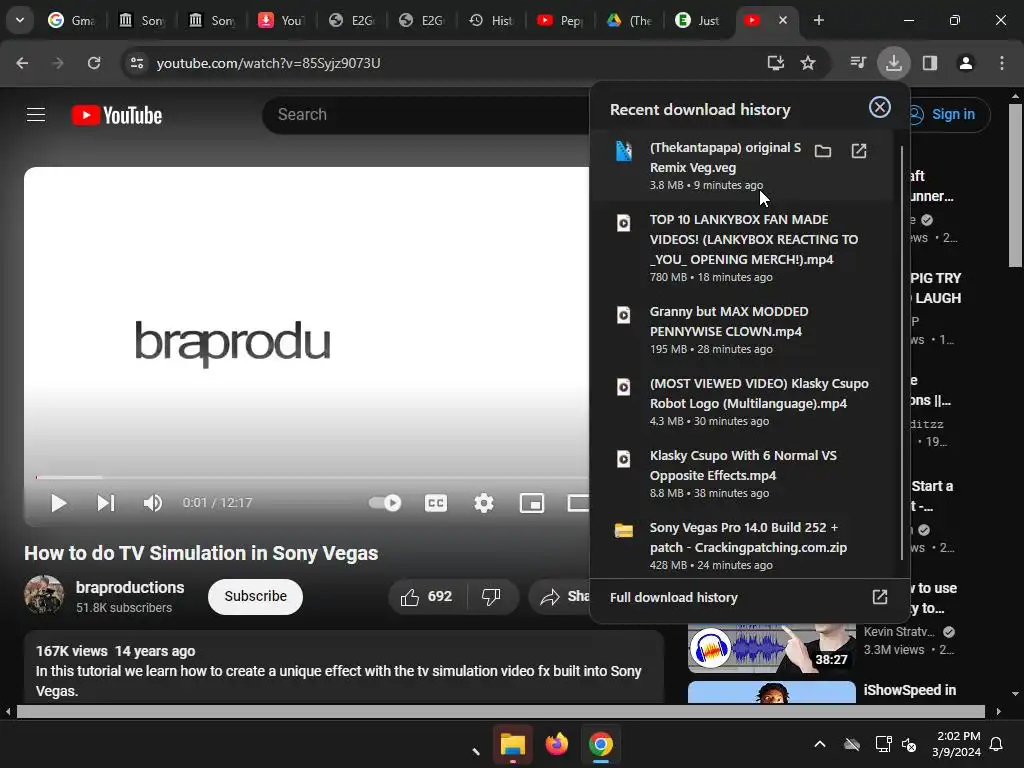Open the Chrome three-dot menu

click(x=1002, y=63)
